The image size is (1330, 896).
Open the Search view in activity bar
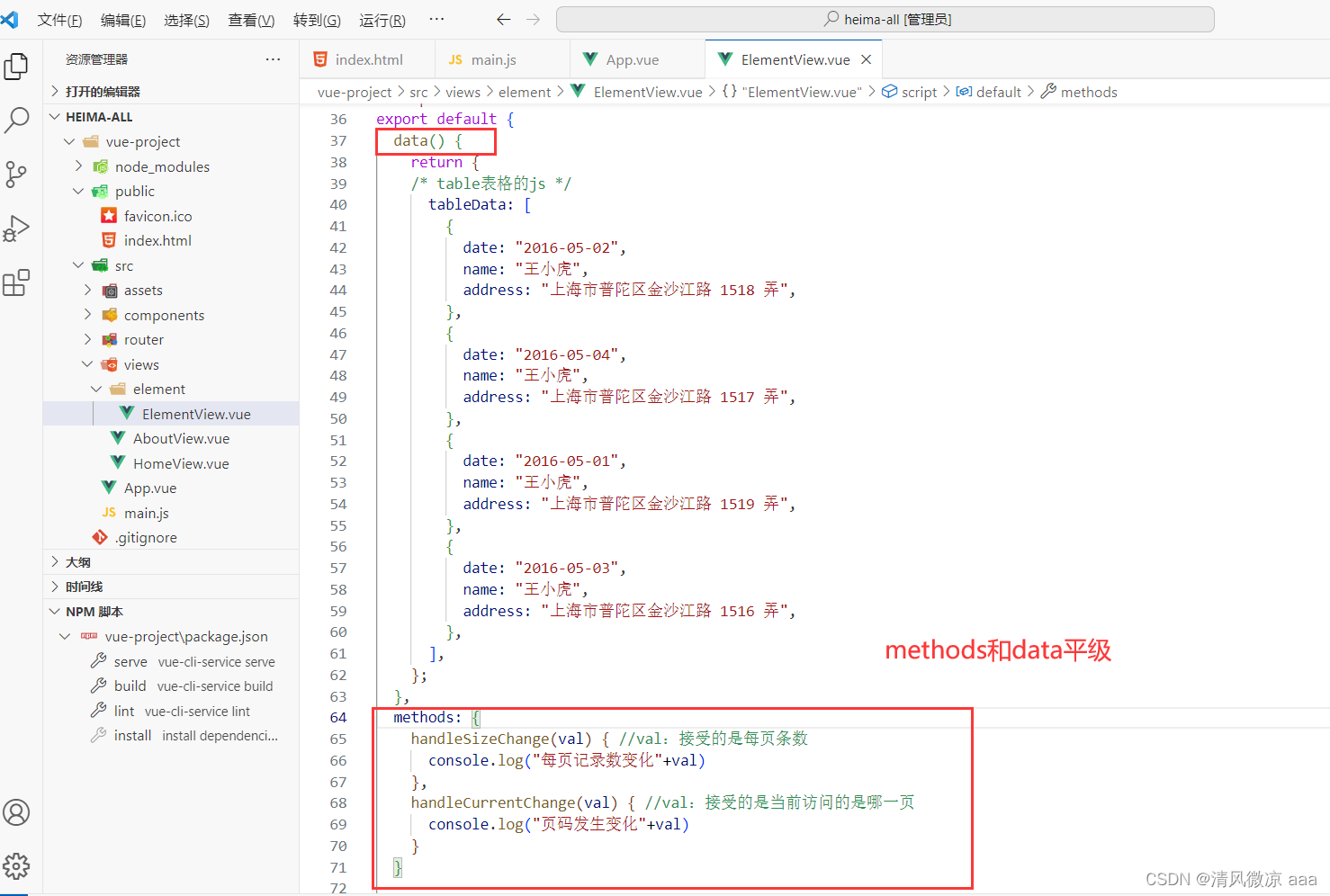pyautogui.click(x=16, y=121)
